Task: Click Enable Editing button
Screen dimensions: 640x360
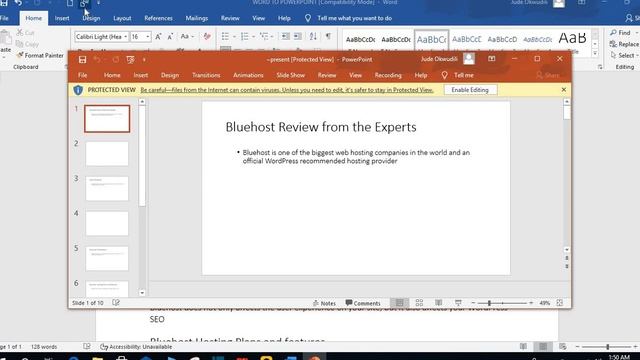Action: click(x=470, y=90)
